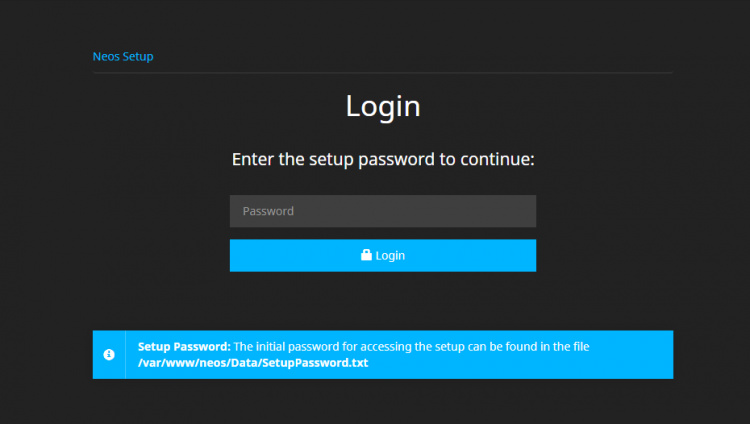Click the bold 'Setup Password:' label
This screenshot has width=750, height=424.
pos(184,347)
